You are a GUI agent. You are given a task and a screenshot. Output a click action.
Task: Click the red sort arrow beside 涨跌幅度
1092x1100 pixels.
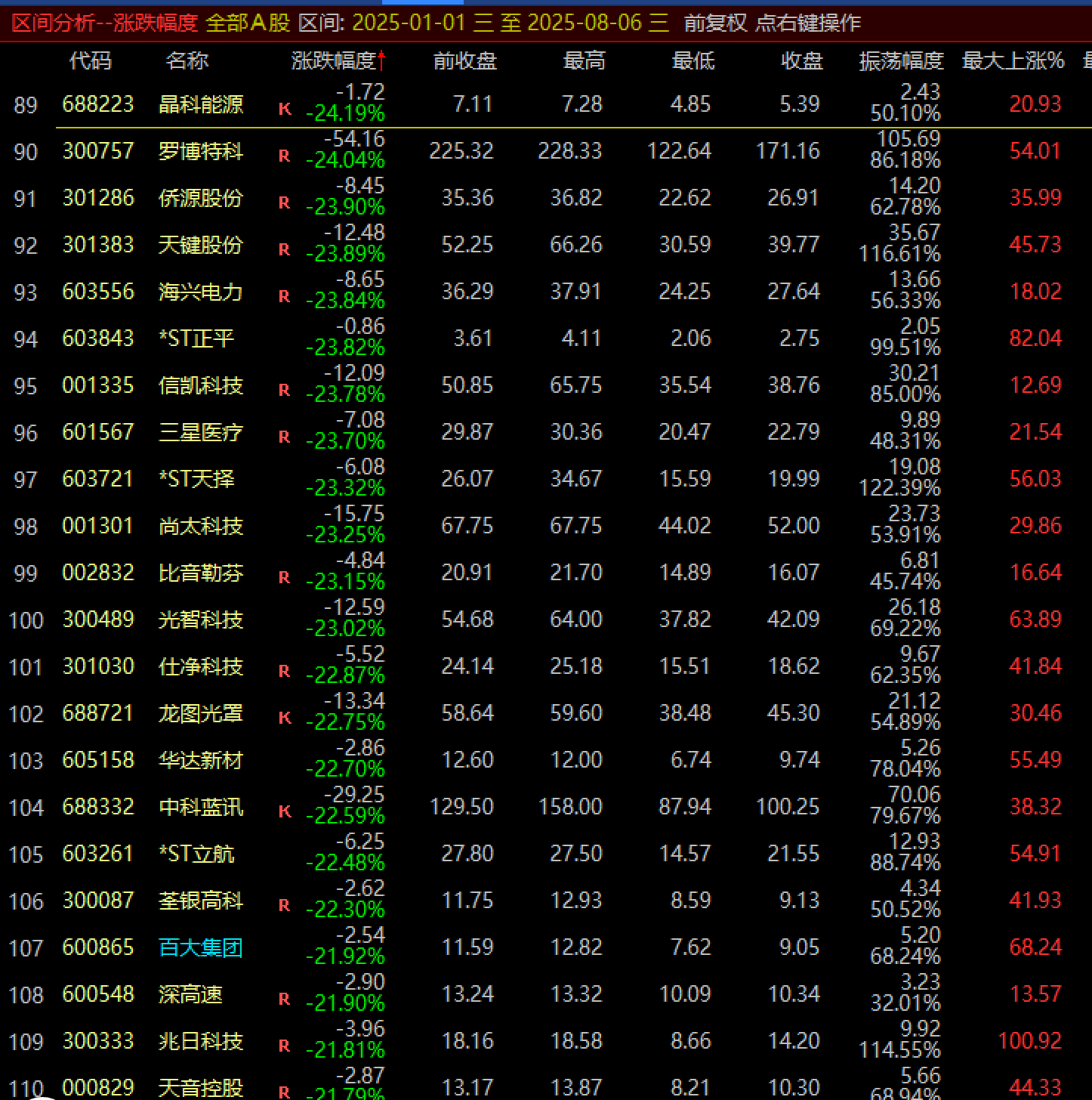click(x=382, y=60)
